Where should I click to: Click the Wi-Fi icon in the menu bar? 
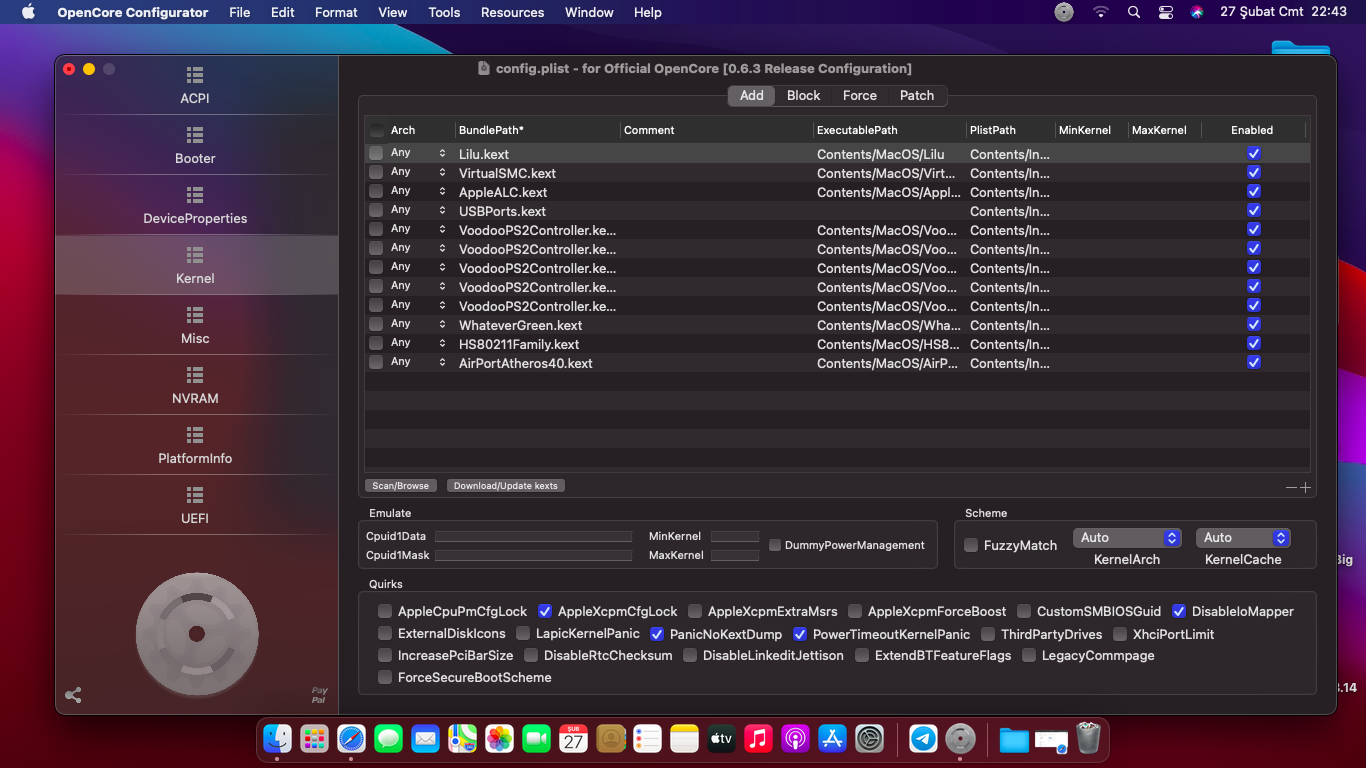point(1101,12)
